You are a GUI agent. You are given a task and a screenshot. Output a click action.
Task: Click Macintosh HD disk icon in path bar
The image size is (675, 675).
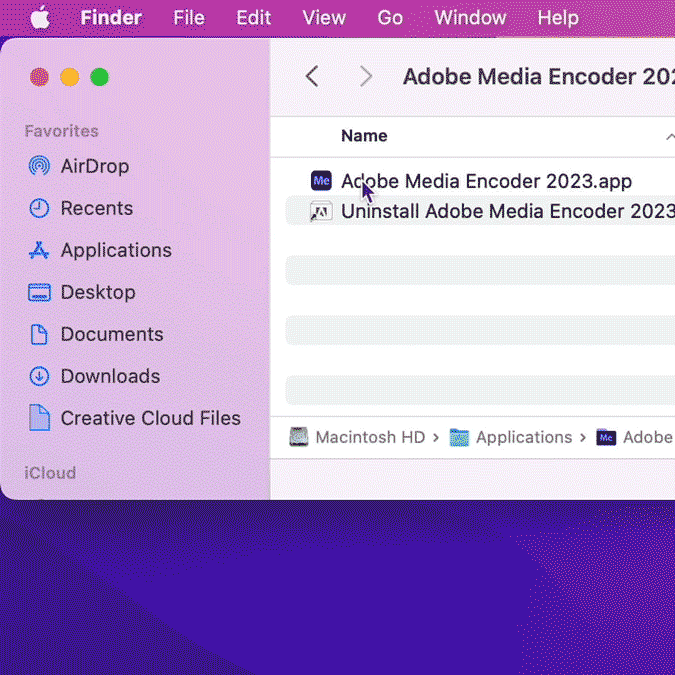tap(299, 437)
